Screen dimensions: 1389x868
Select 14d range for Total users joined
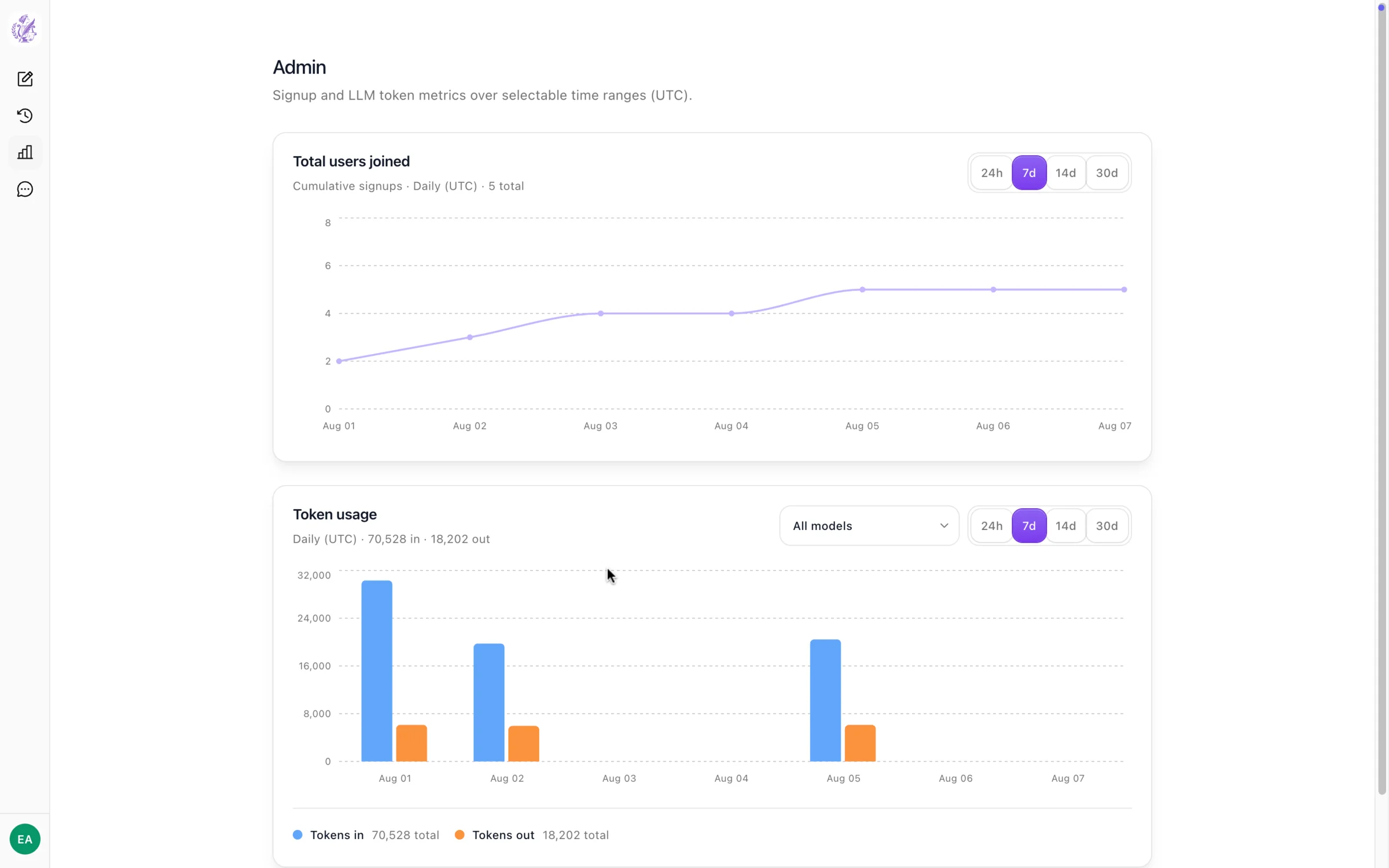1065,172
